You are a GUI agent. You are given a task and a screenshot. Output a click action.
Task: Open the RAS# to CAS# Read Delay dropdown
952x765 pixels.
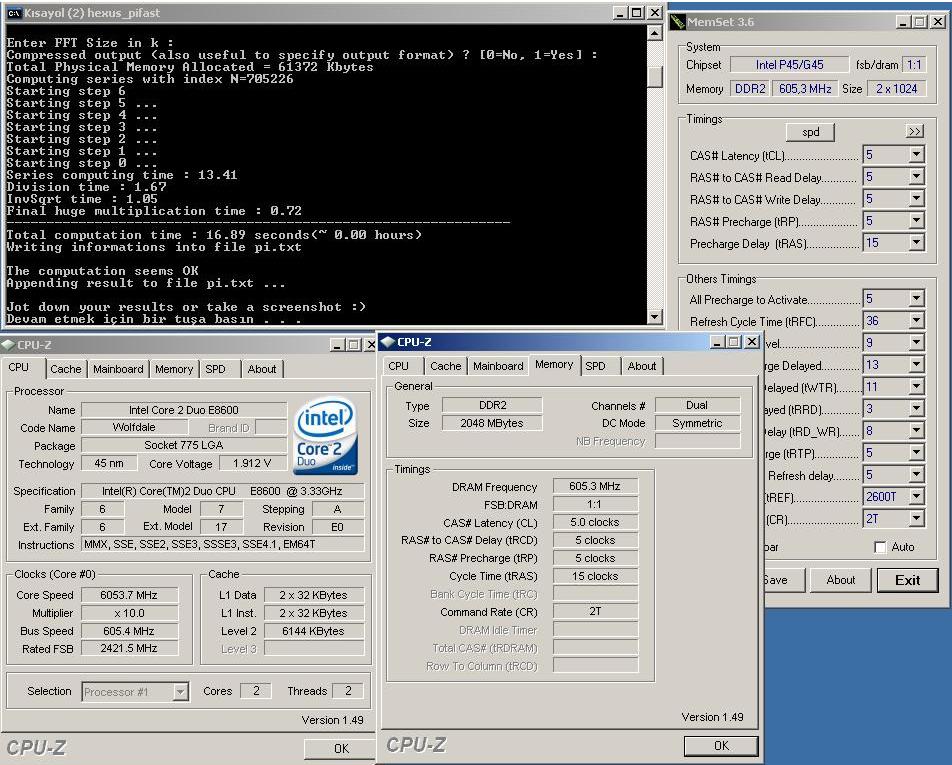point(916,177)
